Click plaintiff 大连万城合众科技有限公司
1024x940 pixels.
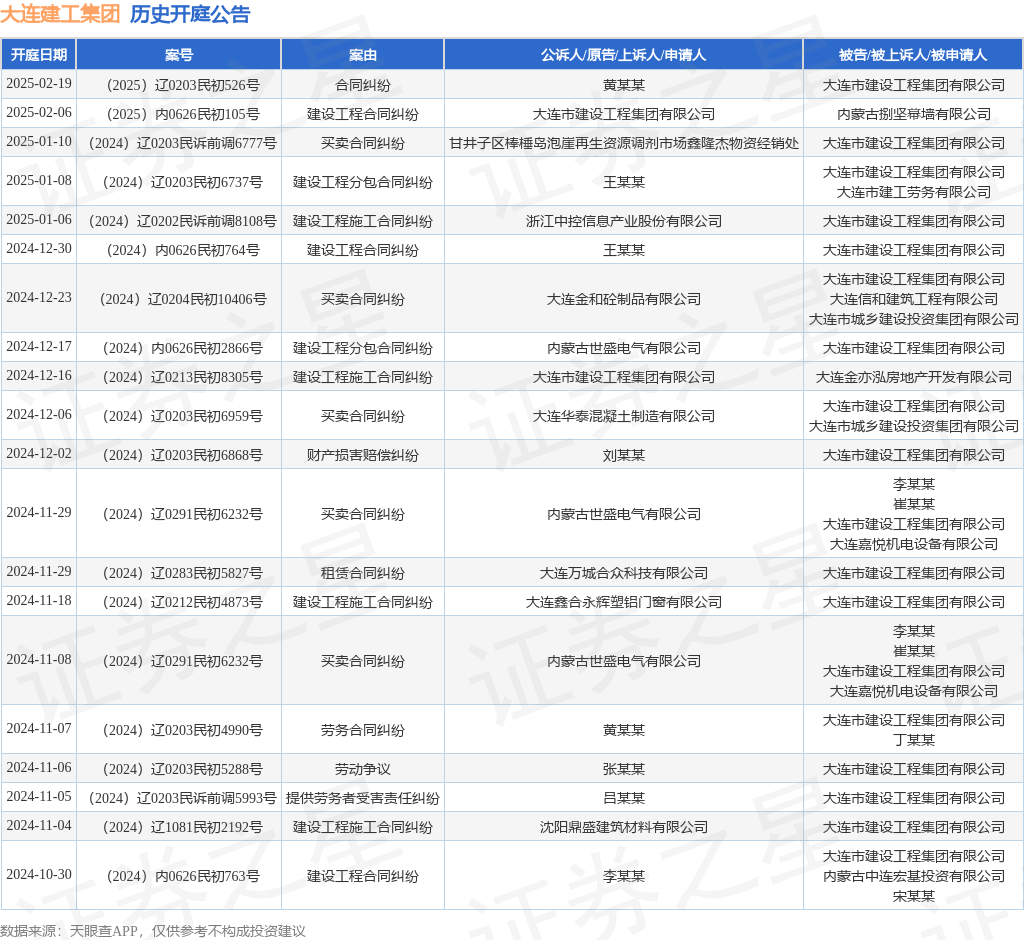624,573
